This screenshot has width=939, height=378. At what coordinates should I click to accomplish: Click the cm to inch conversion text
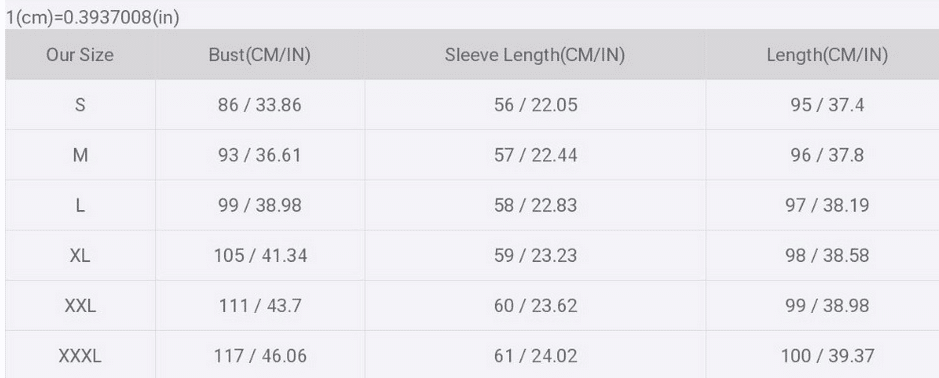click(x=93, y=18)
